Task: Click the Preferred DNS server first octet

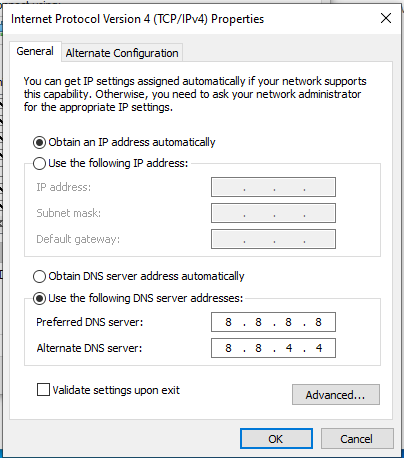Action: tap(228, 322)
